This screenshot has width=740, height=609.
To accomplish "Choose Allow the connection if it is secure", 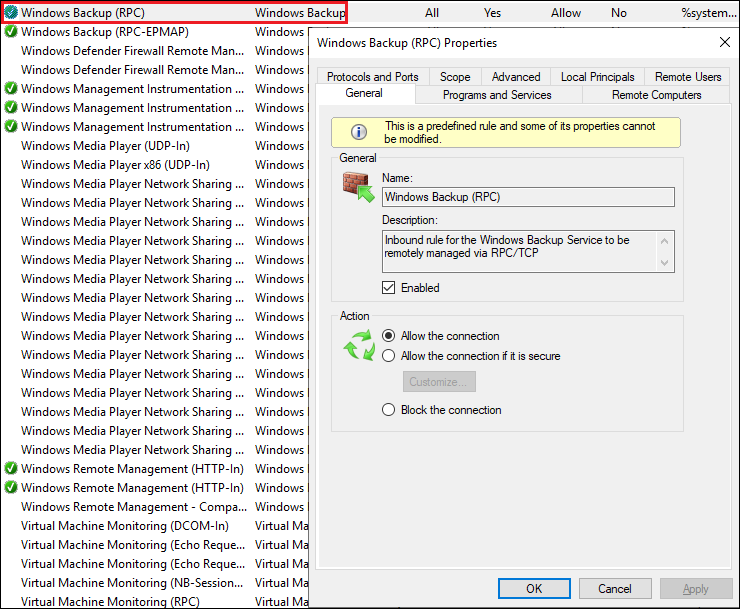I will [389, 356].
